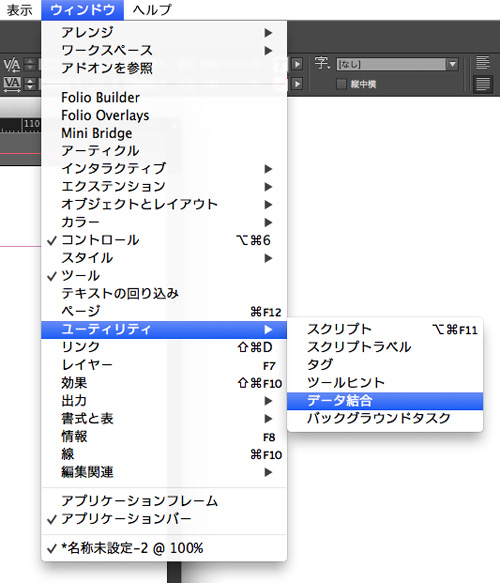
Task: Enable アプリケーションフレーム option
Action: pyautogui.click(x=164, y=501)
